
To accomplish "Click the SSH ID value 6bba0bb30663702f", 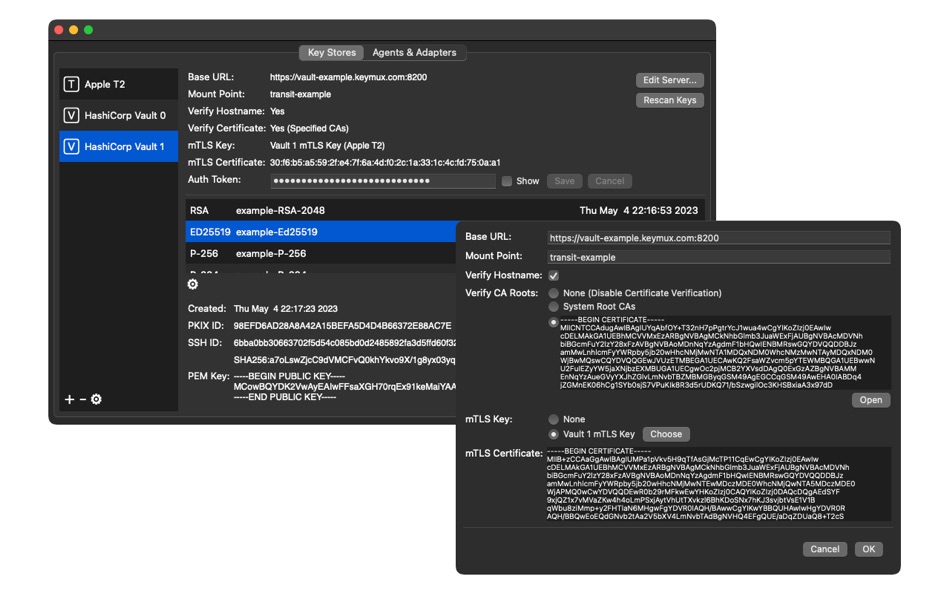I will pos(344,343).
